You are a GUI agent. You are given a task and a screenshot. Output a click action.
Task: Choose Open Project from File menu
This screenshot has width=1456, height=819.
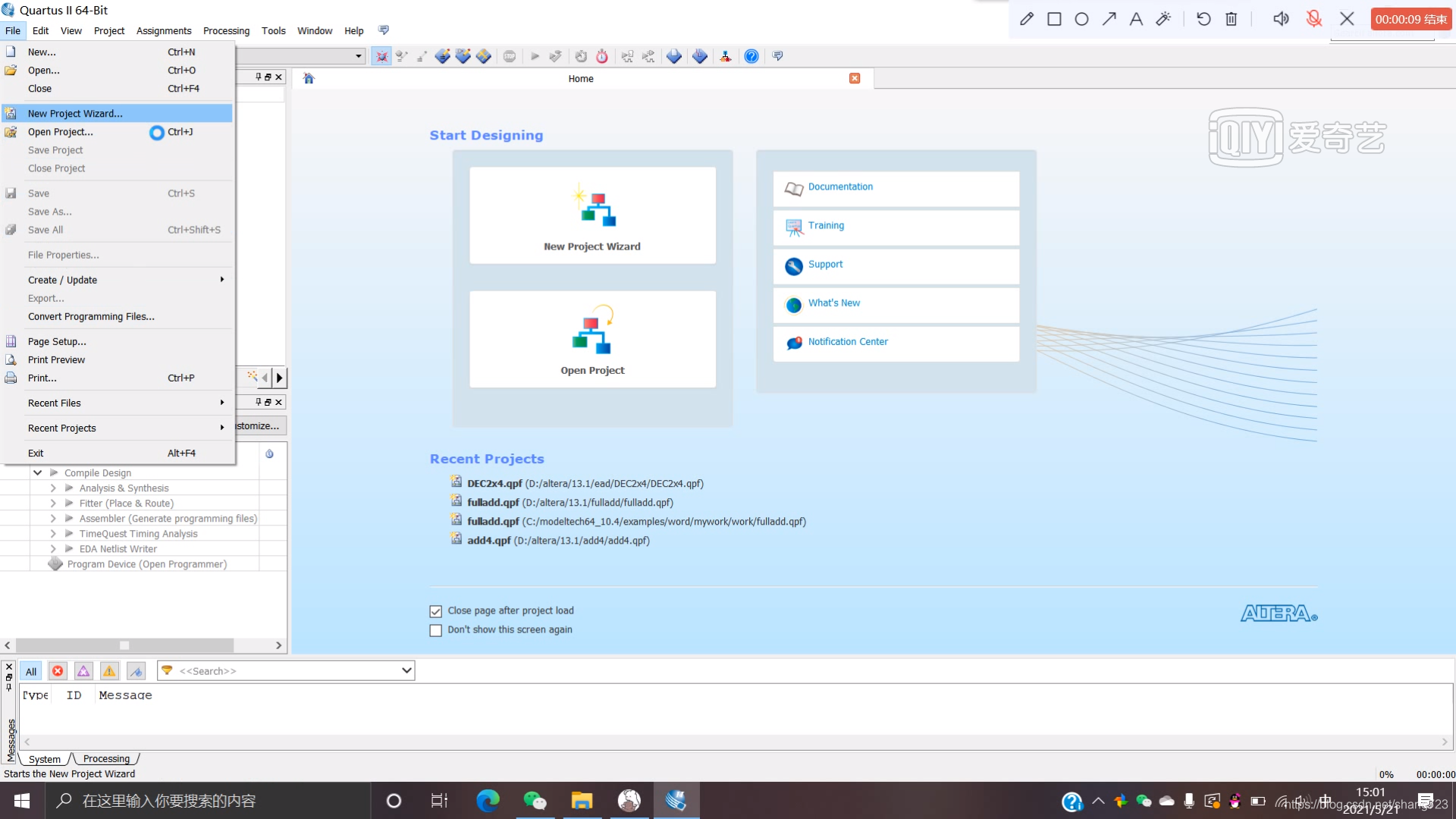click(x=118, y=132)
